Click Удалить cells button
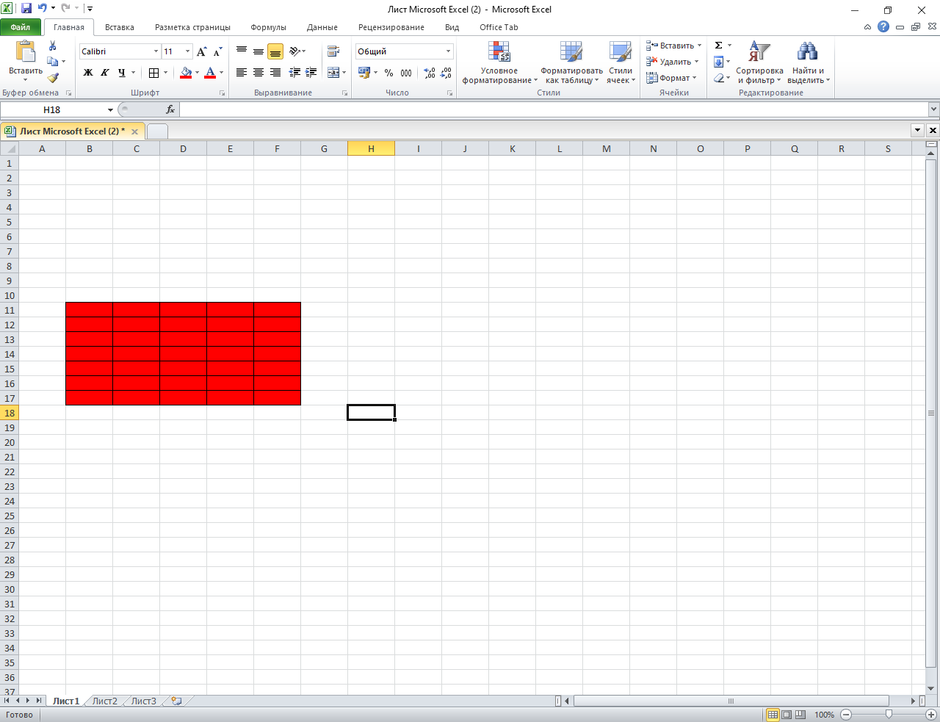 coord(672,62)
